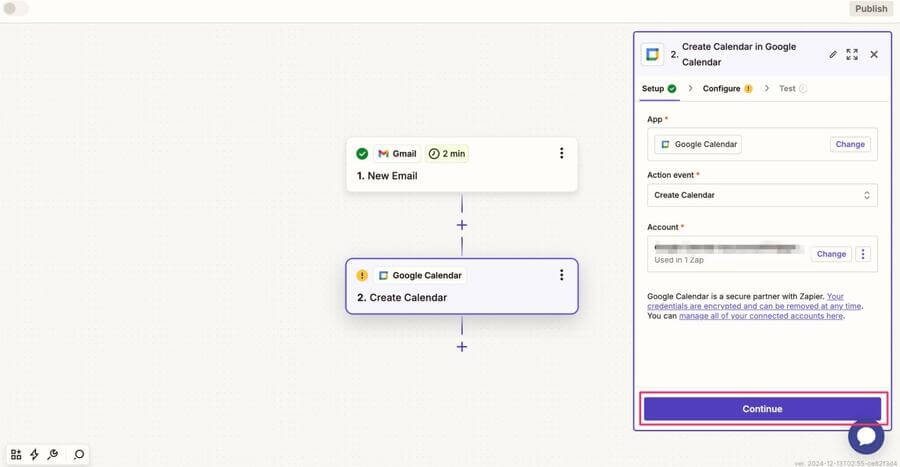The height and width of the screenshot is (467, 900).
Task: Open the Google Calendar step three-dot menu
Action: (561, 275)
